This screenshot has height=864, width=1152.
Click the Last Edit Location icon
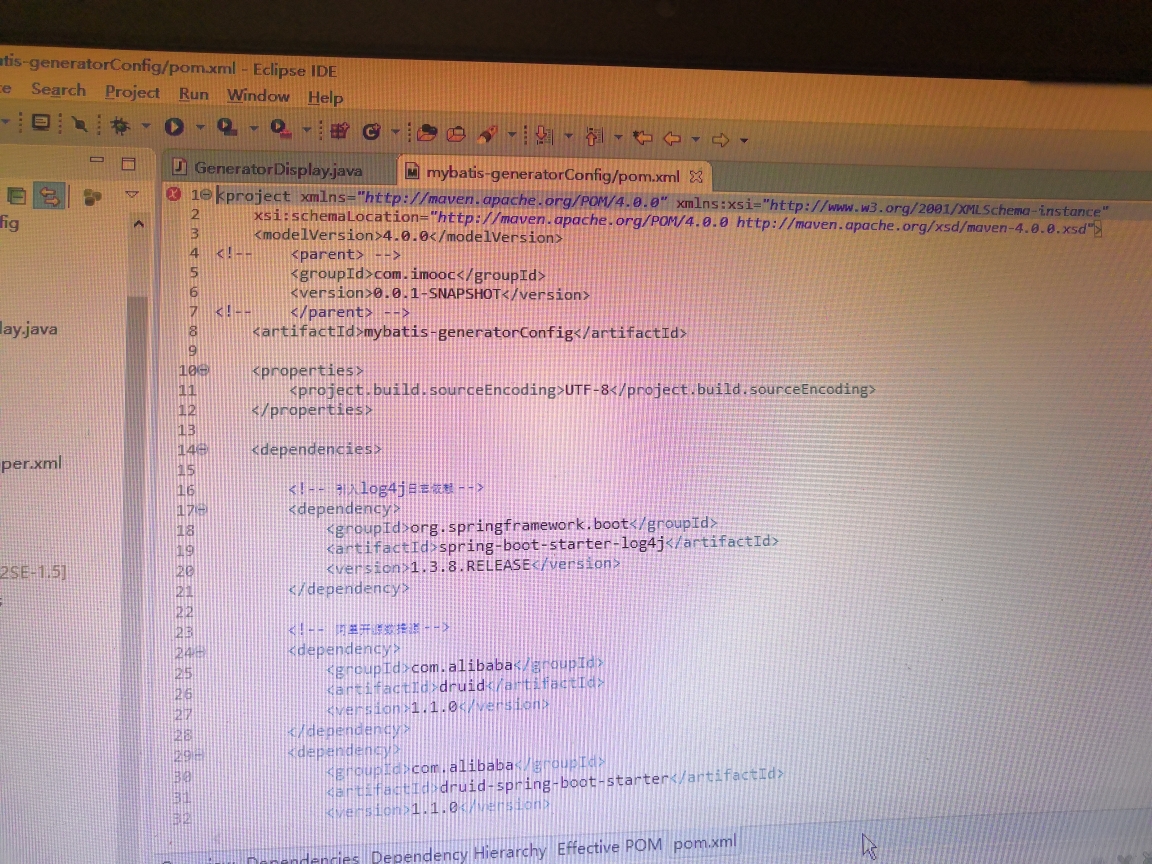643,137
